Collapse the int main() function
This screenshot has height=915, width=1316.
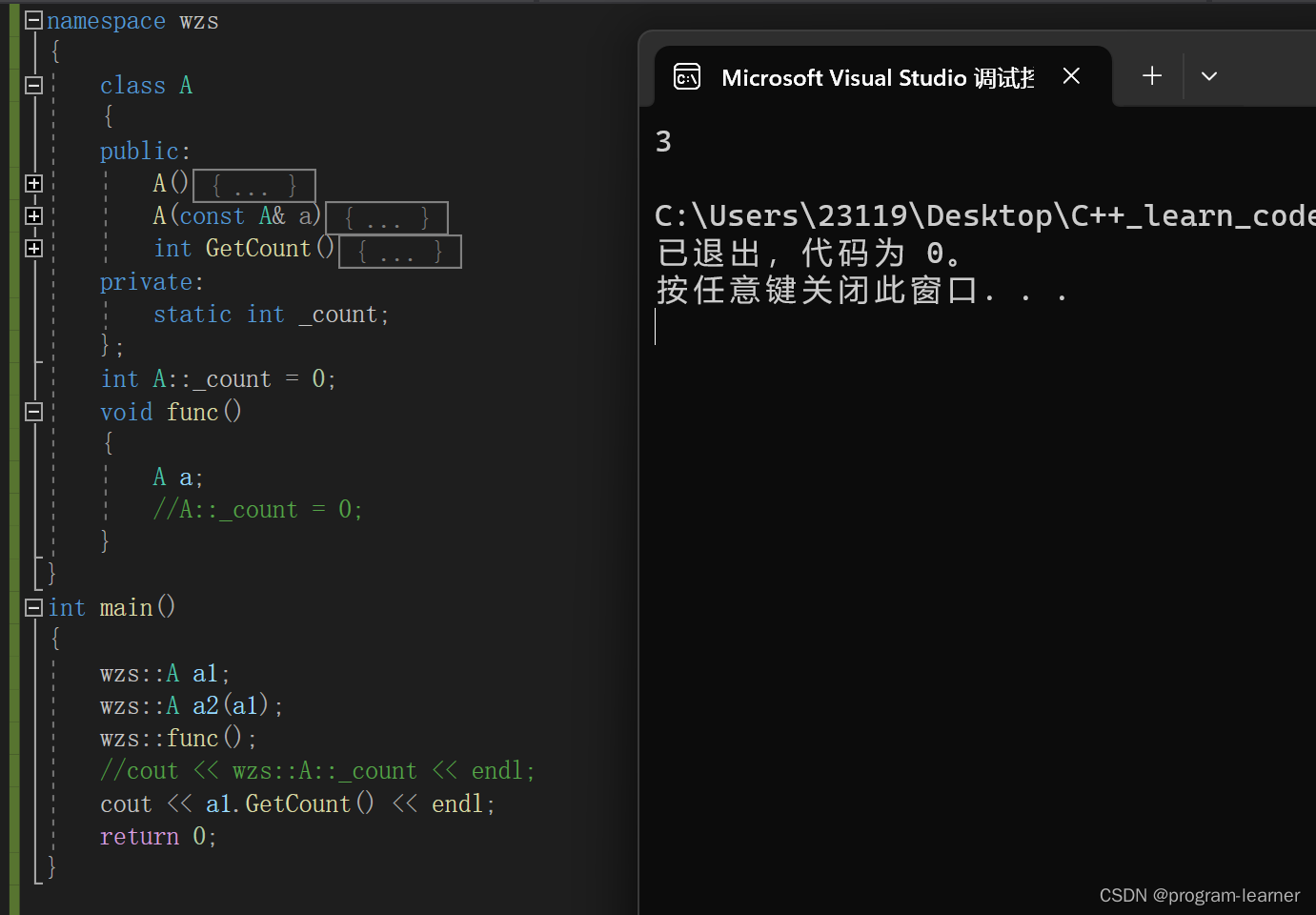pyautogui.click(x=33, y=607)
